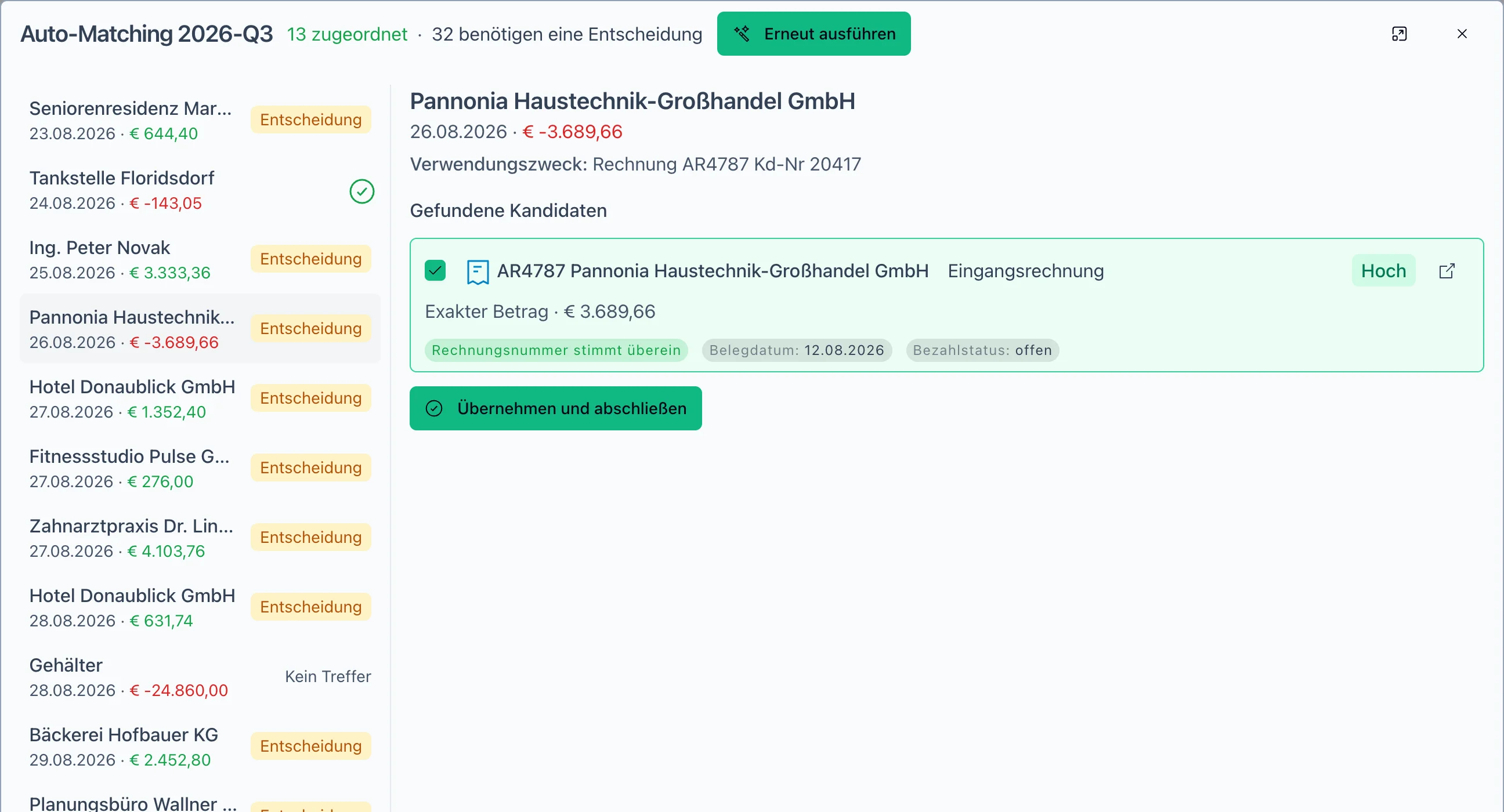Screen dimensions: 1504x812
Task: Click the Bezahlstatus: offen tag
Action: tap(982, 350)
